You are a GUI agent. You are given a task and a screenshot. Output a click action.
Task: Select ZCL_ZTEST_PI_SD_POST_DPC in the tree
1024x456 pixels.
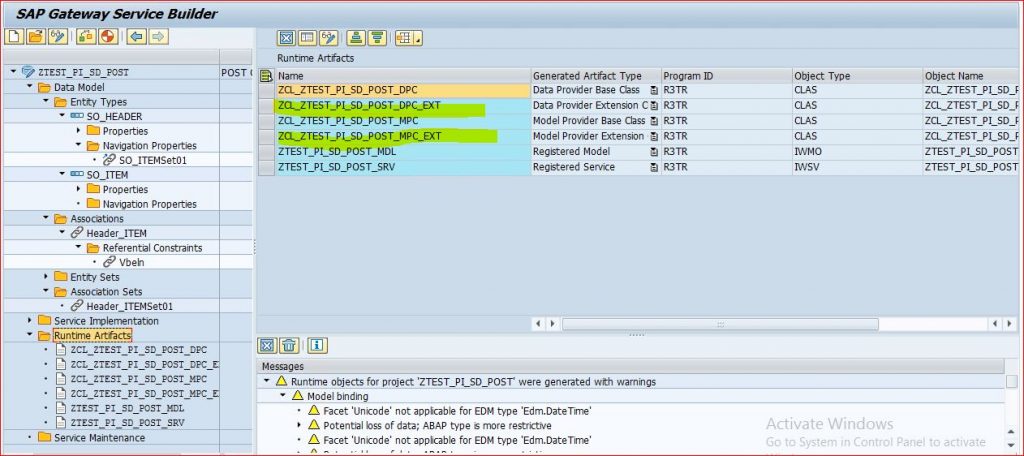pyautogui.click(x=138, y=350)
